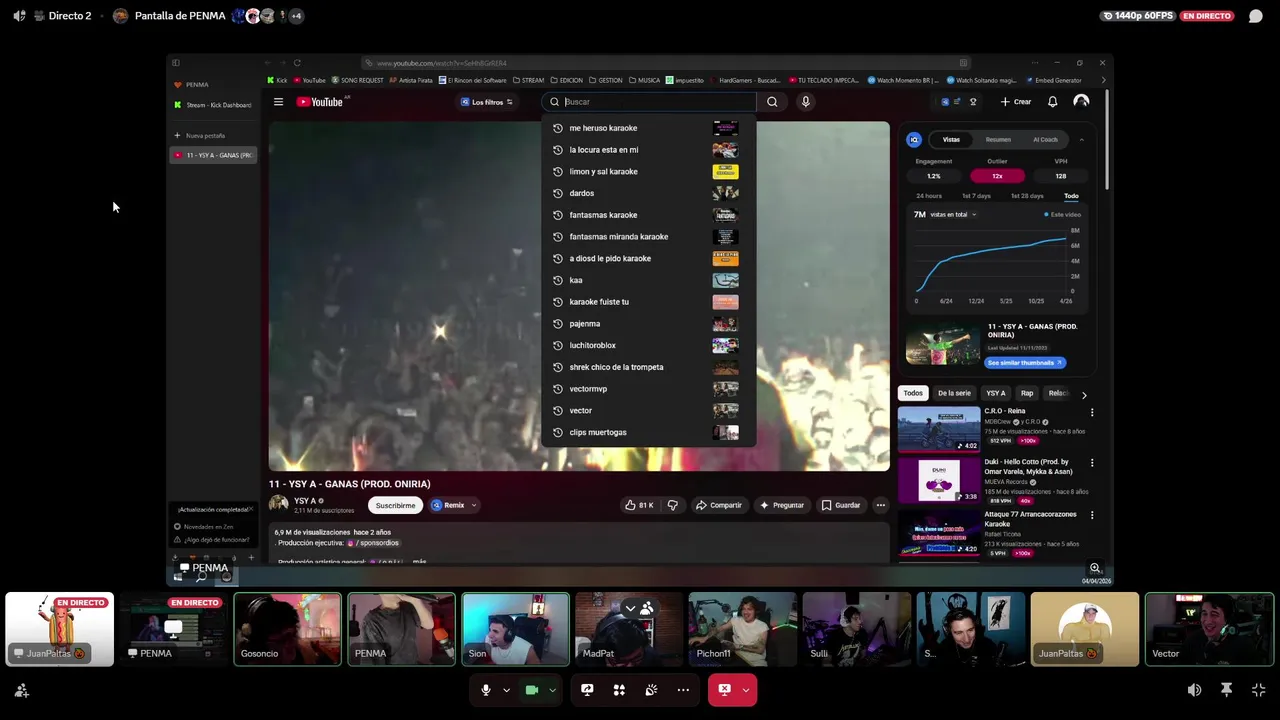The height and width of the screenshot is (720, 1280).
Task: Open more call options (three dots)
Action: (683, 690)
